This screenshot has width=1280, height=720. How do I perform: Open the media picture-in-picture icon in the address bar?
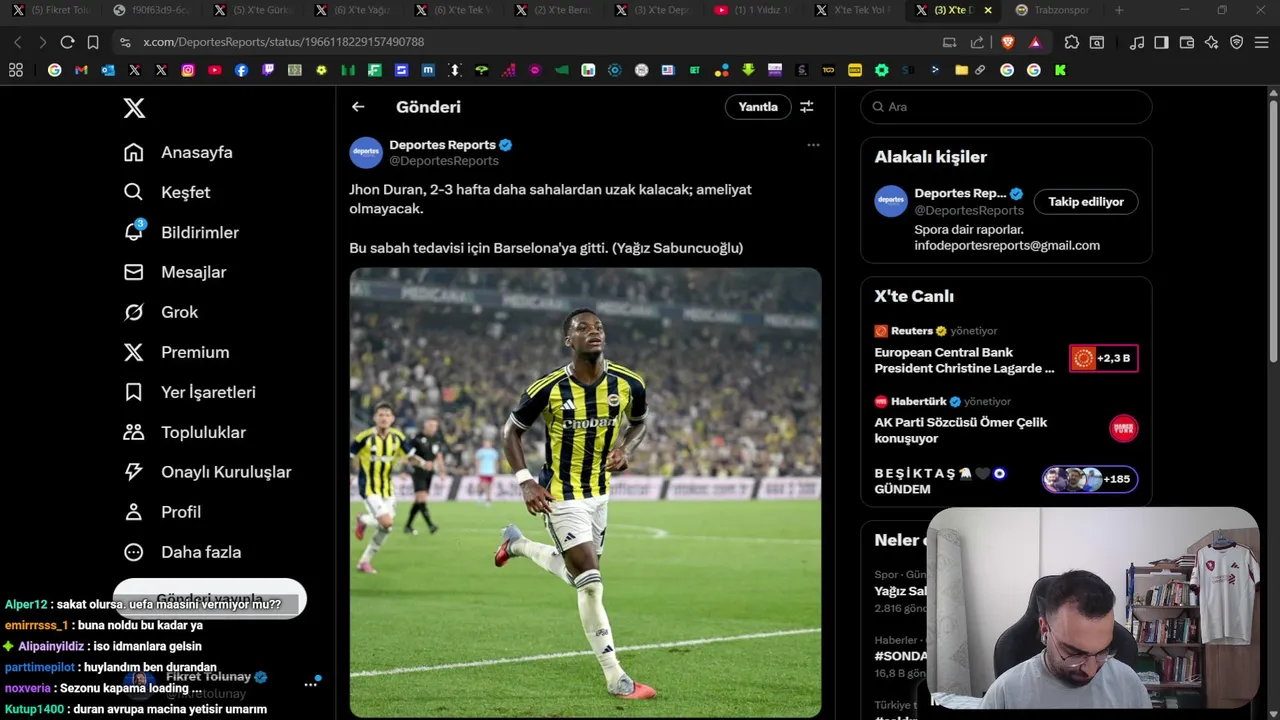[949, 42]
